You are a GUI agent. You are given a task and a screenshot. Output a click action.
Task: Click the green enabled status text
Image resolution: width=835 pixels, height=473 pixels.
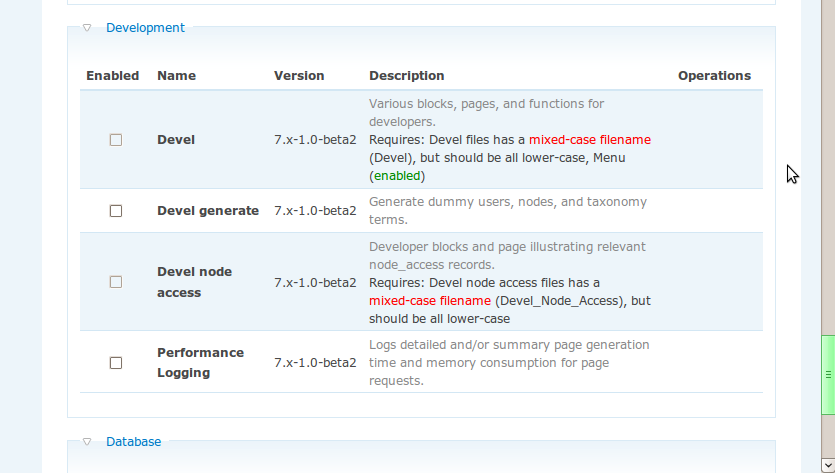(397, 176)
